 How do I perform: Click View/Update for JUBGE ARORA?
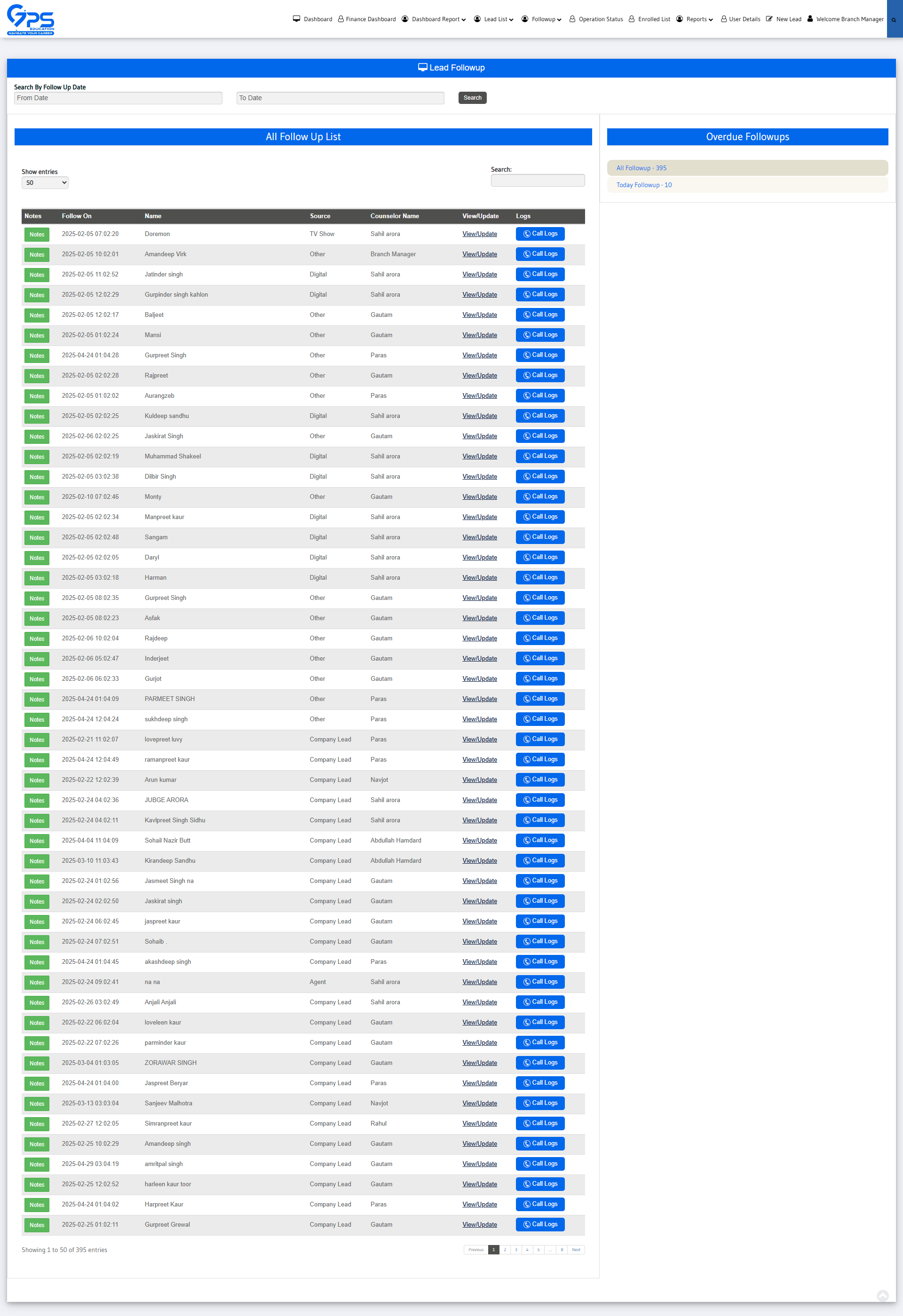(x=479, y=800)
